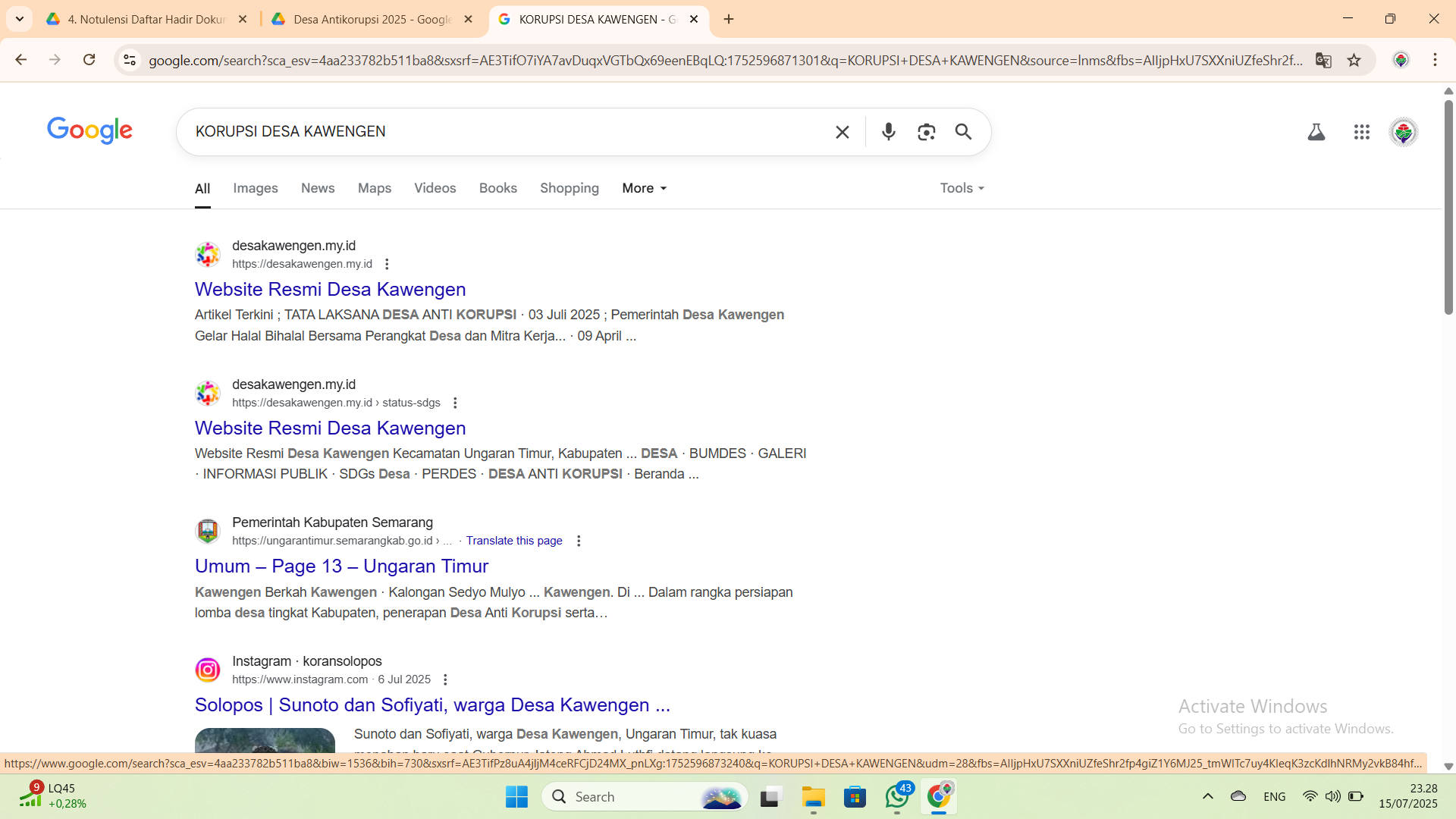Open options menu for Instagram result
The image size is (1456, 819).
coord(446,679)
